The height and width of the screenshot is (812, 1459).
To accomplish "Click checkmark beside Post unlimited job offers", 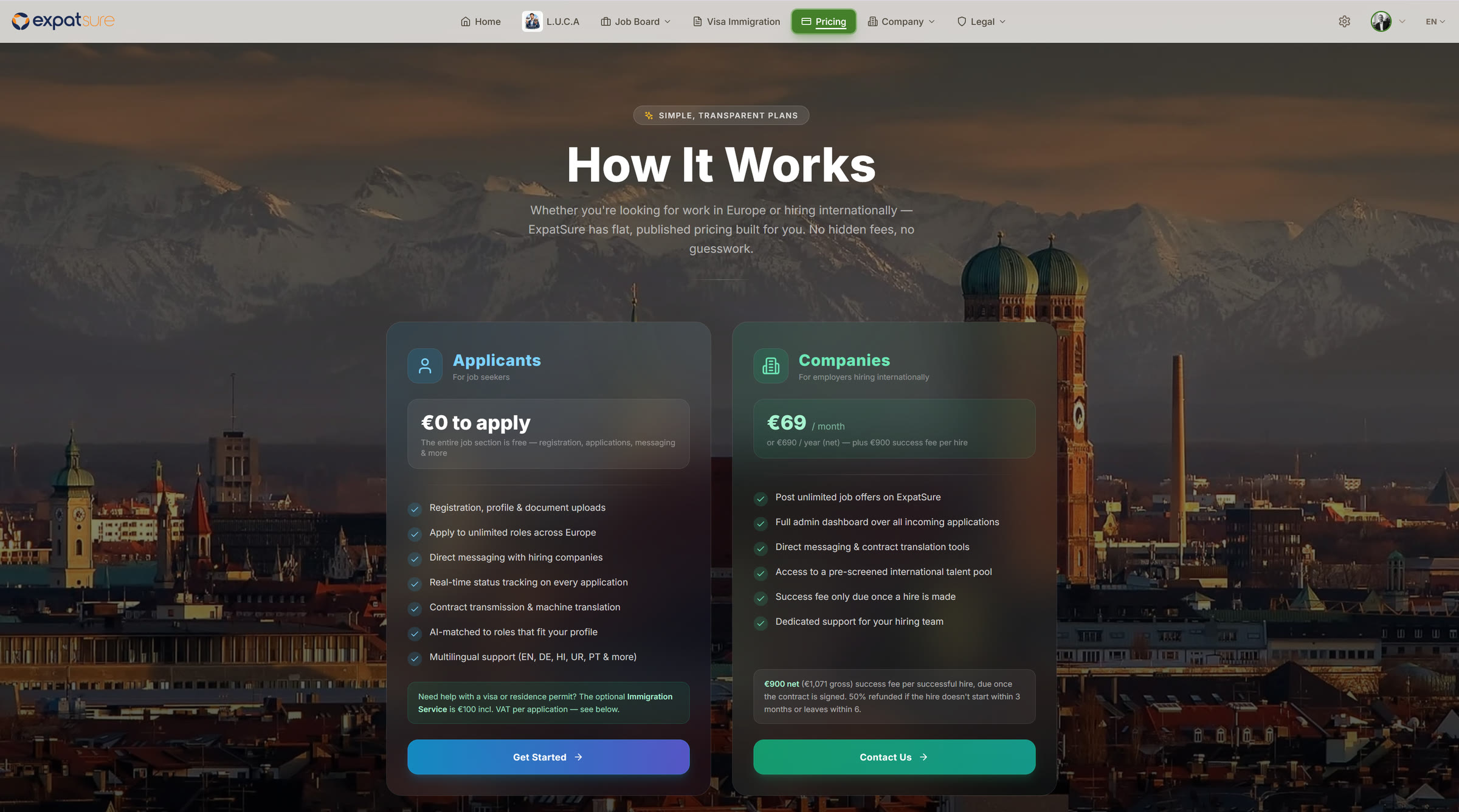I will point(761,499).
